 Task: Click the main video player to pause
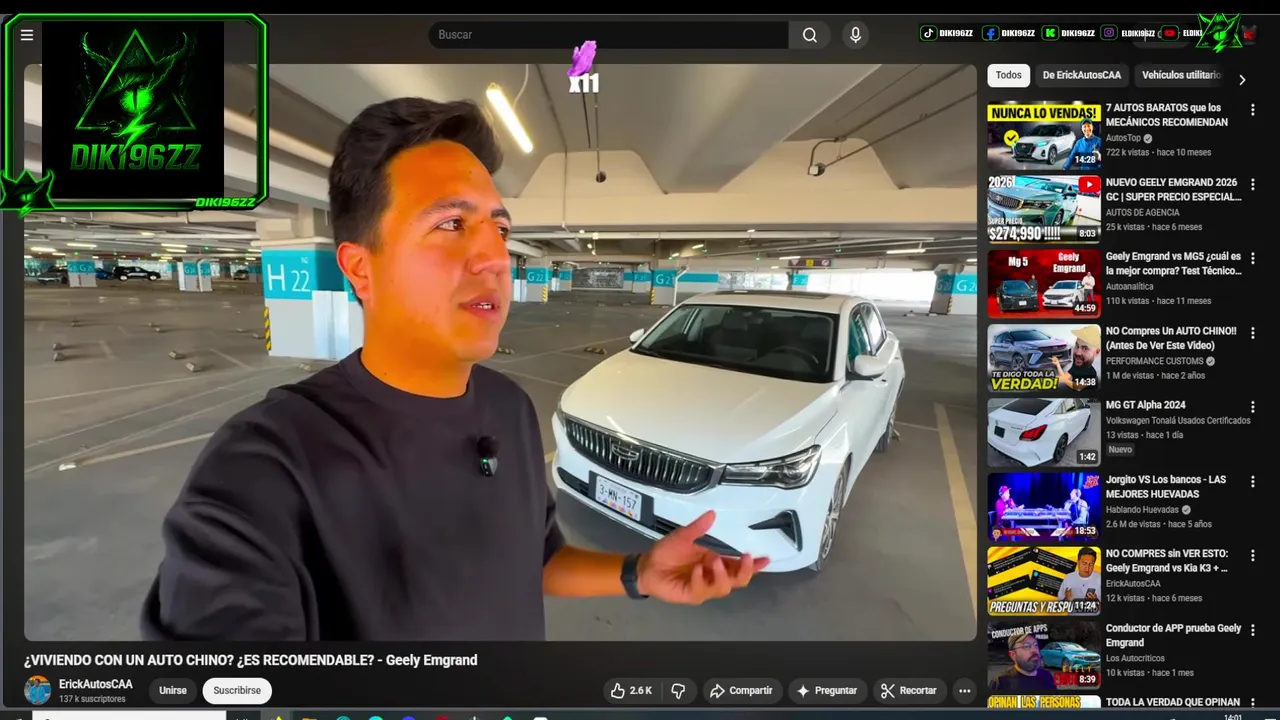click(x=500, y=352)
